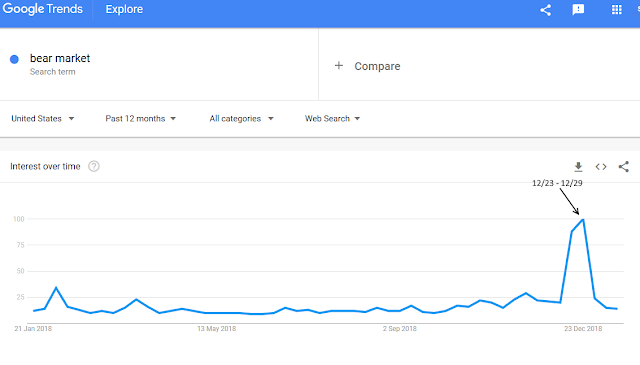Image resolution: width=640 pixels, height=365 pixels.
Task: Click the embed code icon on the chart
Action: [601, 167]
